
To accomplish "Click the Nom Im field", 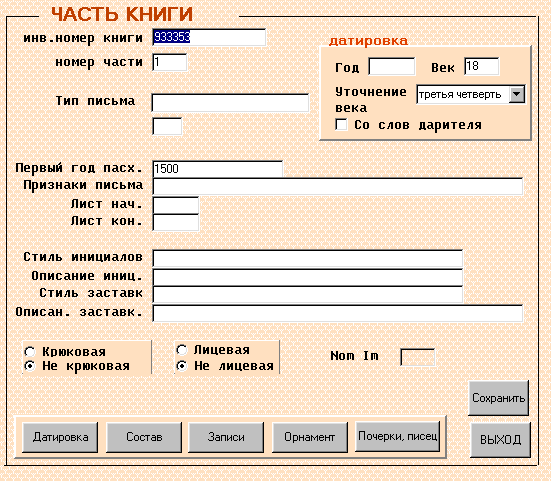I will pos(418,357).
